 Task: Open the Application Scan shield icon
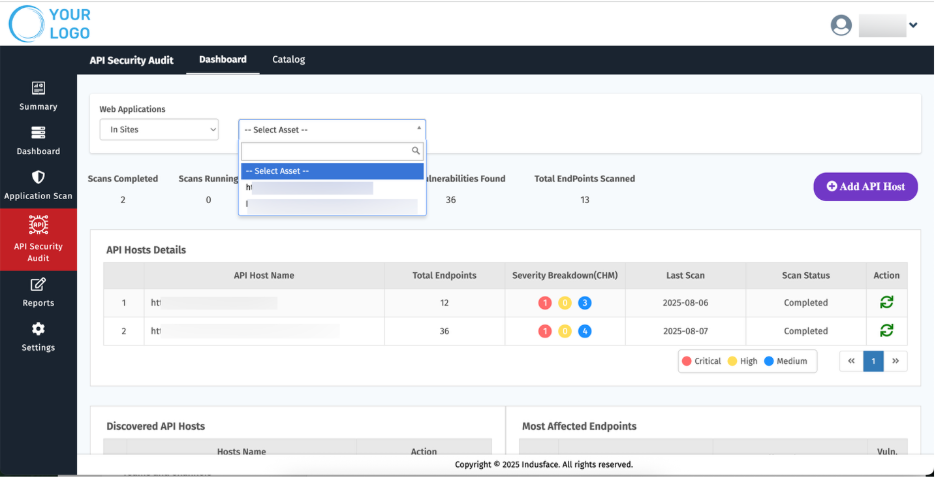38,177
